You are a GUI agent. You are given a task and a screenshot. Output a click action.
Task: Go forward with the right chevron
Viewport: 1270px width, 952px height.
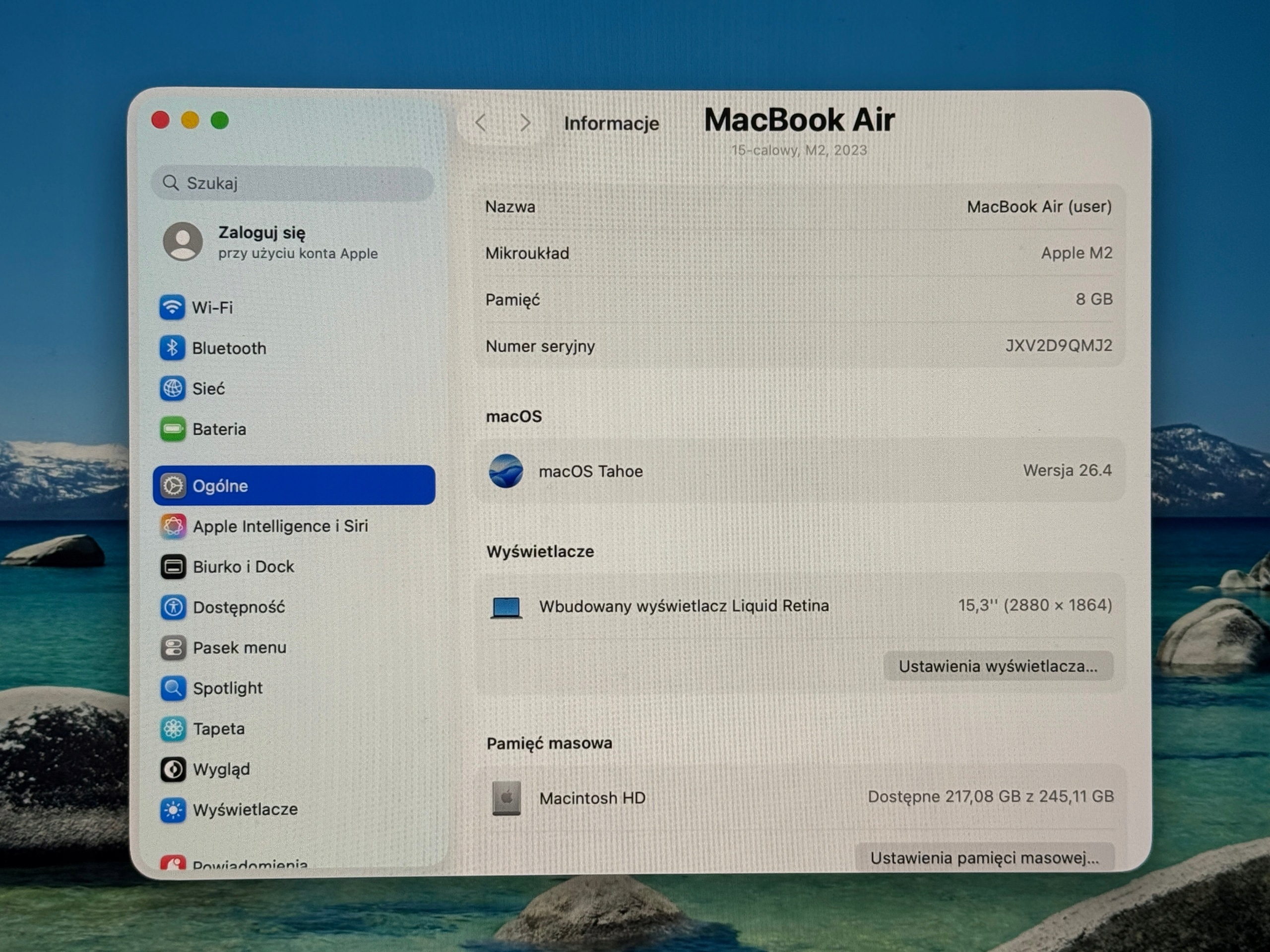(525, 122)
